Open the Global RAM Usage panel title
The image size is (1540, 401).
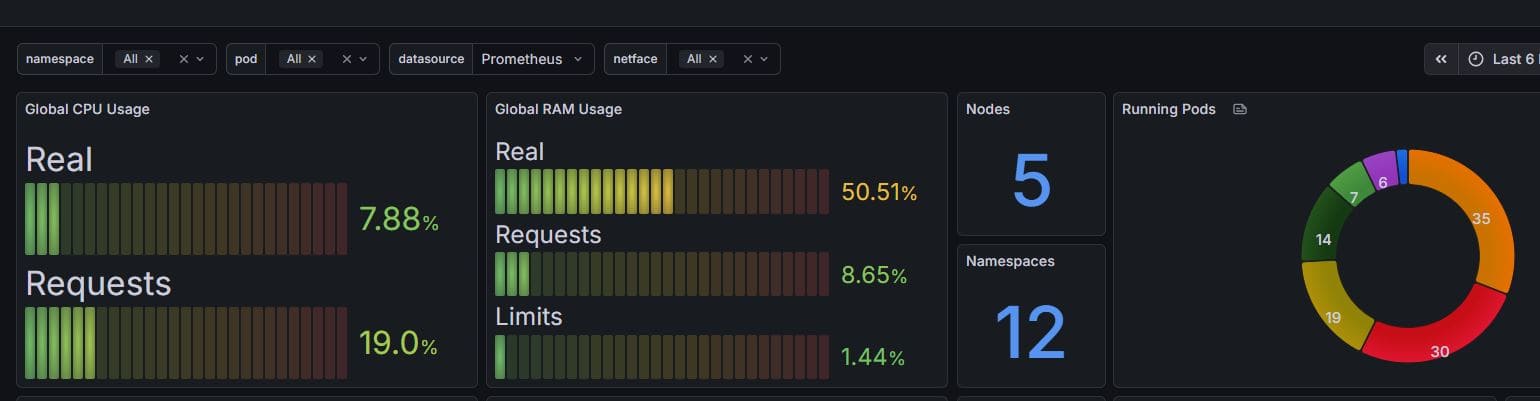[x=558, y=109]
